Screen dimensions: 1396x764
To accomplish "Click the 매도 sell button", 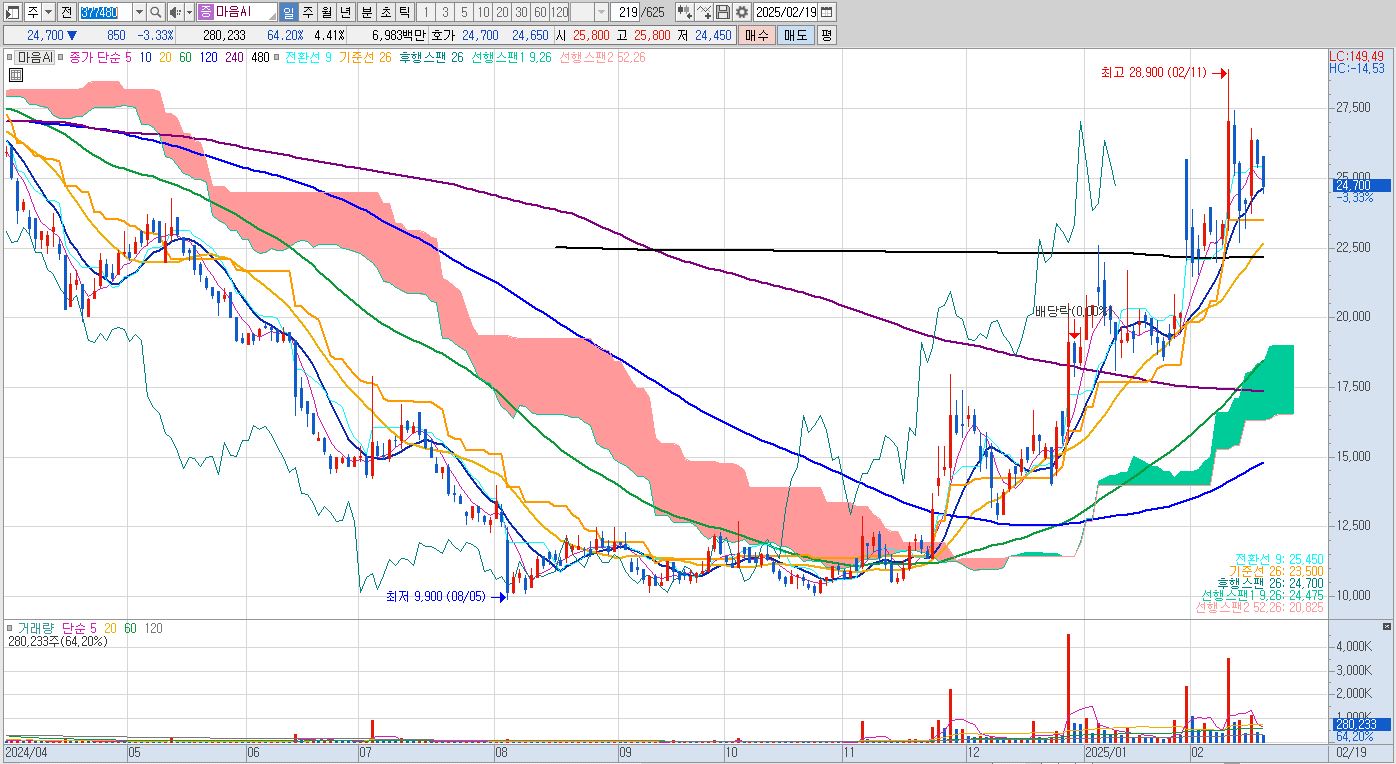I will pos(795,35).
